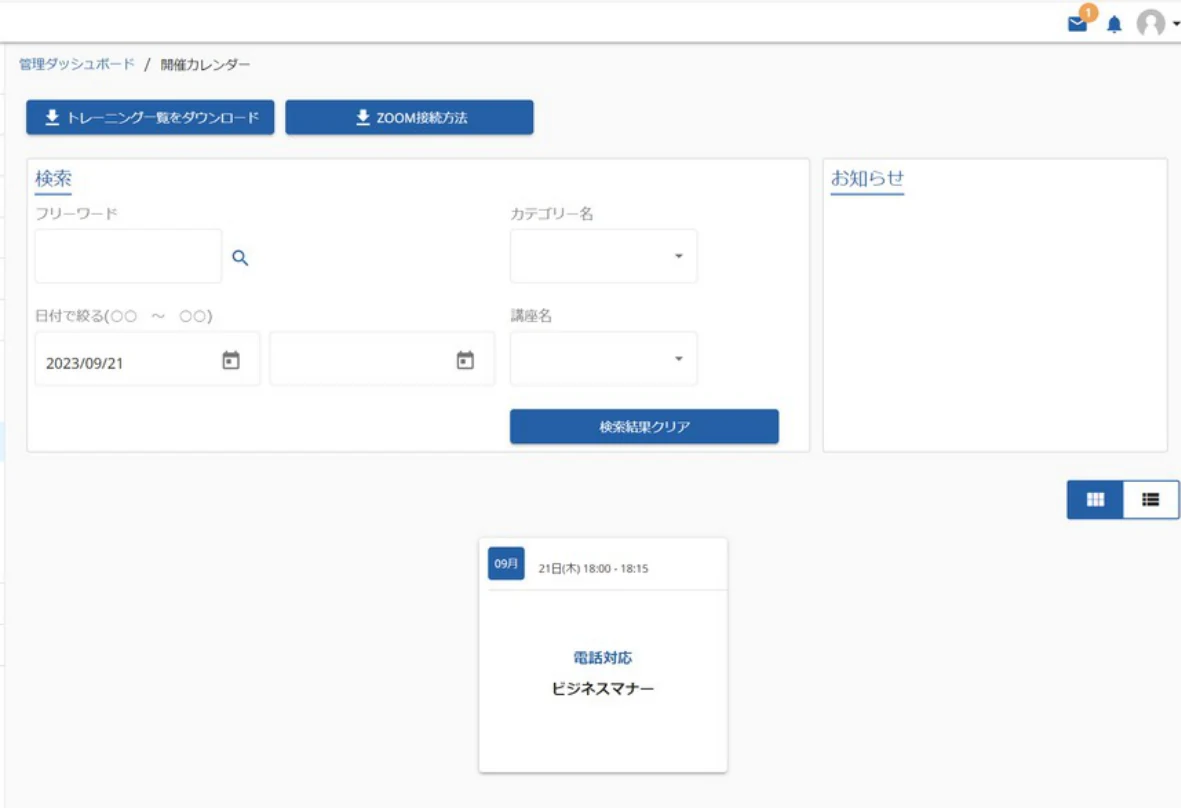
Task: Open the mail inbox icon
Action: click(x=1077, y=23)
